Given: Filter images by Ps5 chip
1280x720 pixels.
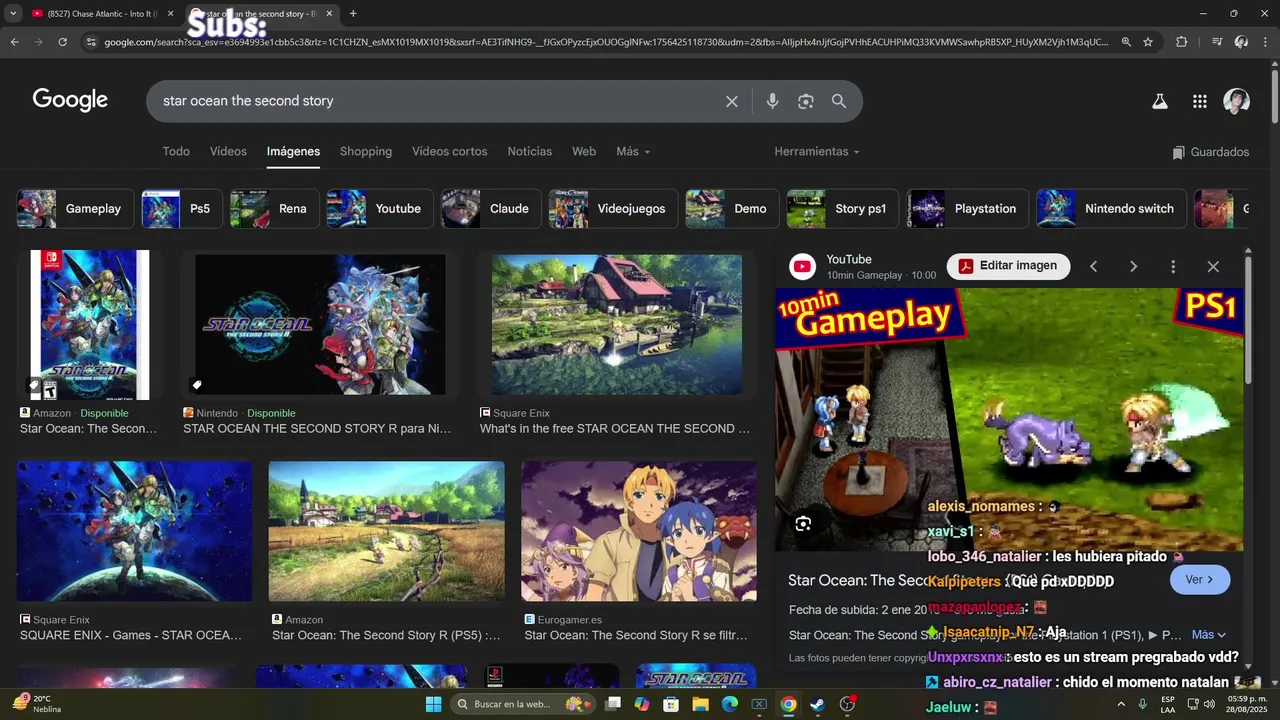Looking at the screenshot, I should point(181,209).
